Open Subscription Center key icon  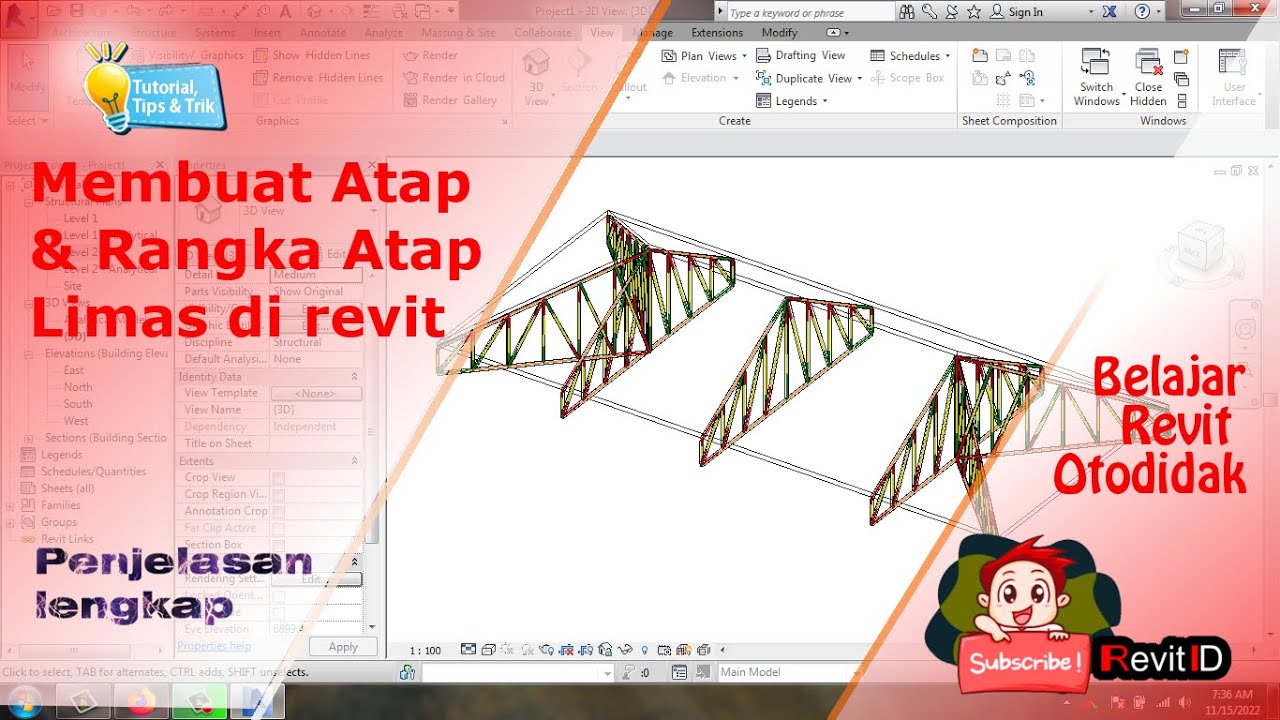tap(929, 12)
